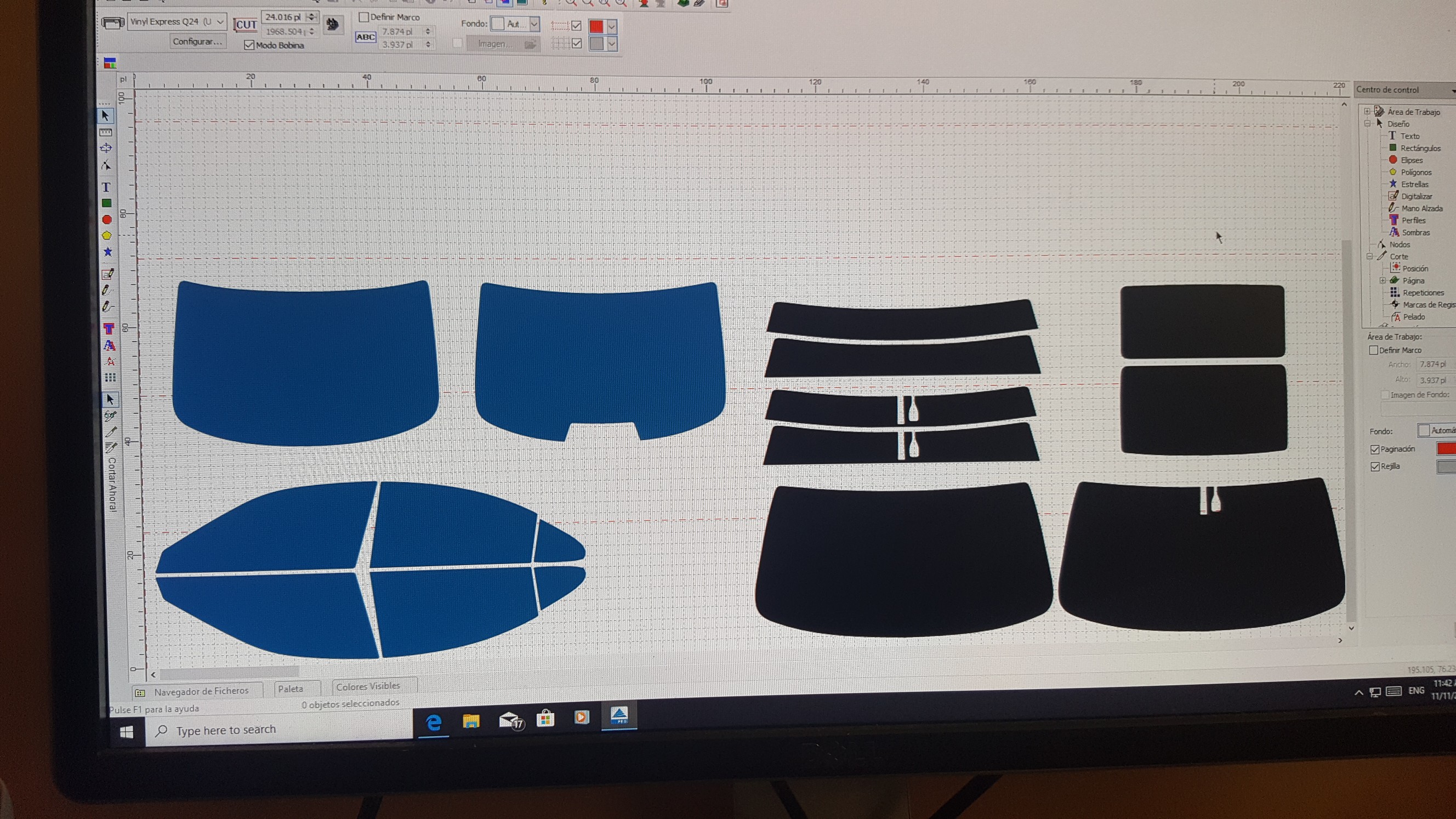Image resolution: width=1456 pixels, height=819 pixels.
Task: Select the green Rectangle tool
Action: 106,203
